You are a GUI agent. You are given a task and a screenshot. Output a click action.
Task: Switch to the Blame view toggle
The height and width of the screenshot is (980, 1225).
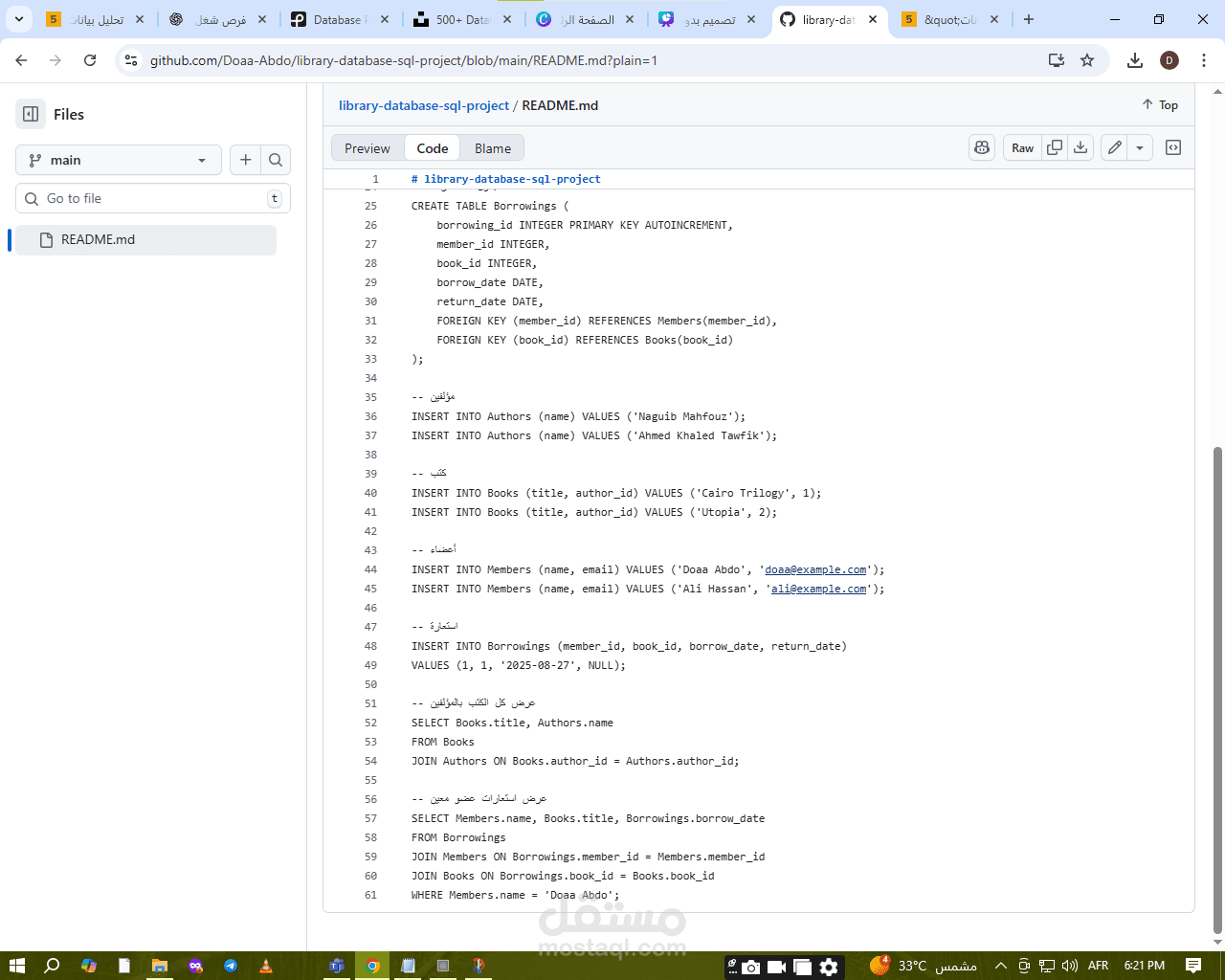493,148
